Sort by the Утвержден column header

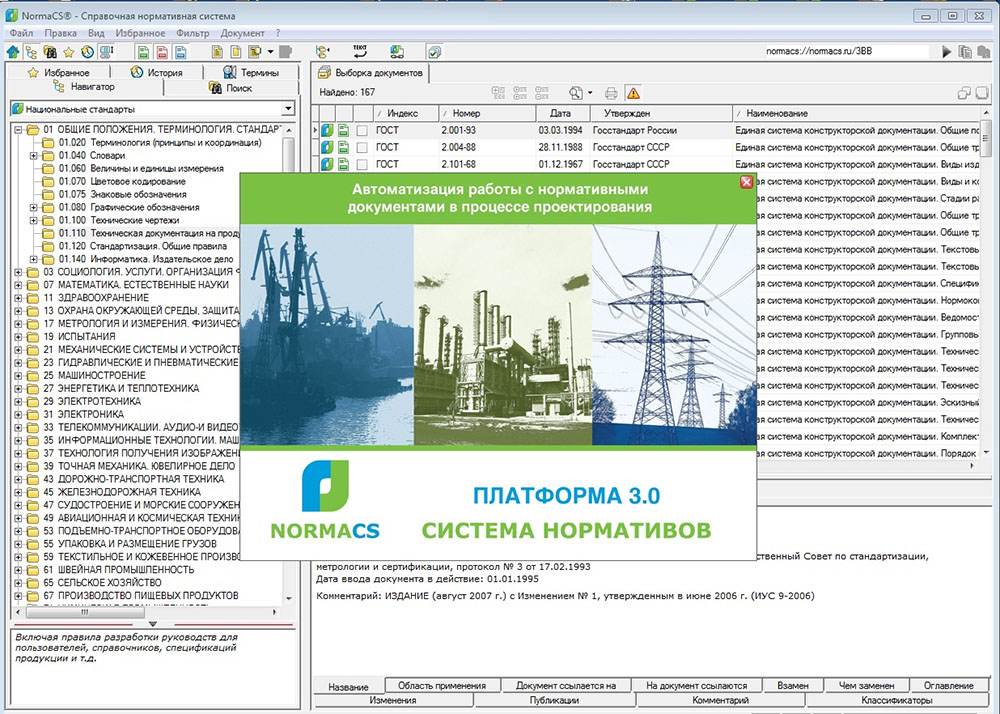coord(660,113)
